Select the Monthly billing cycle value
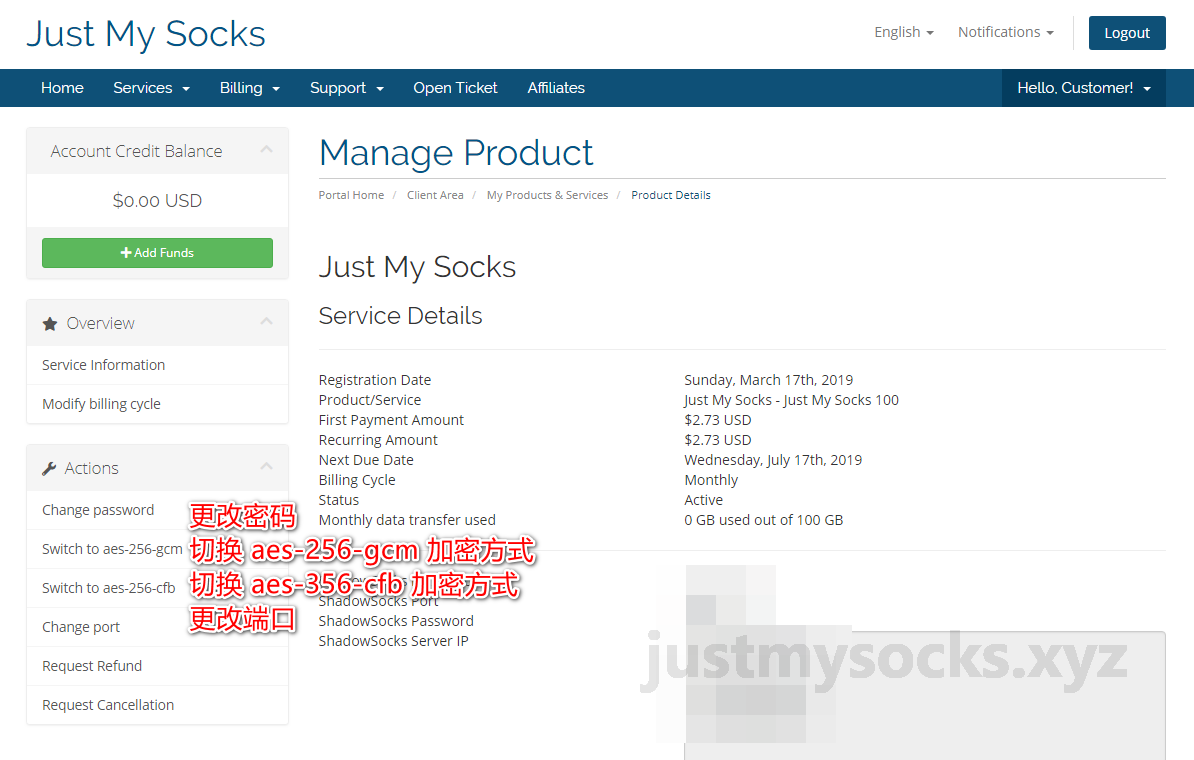Viewport: 1194px width, 760px height. 711,480
